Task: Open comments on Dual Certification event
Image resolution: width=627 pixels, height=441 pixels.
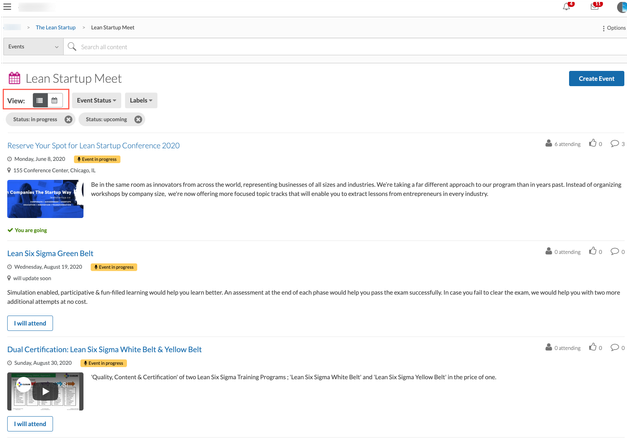Action: point(617,347)
